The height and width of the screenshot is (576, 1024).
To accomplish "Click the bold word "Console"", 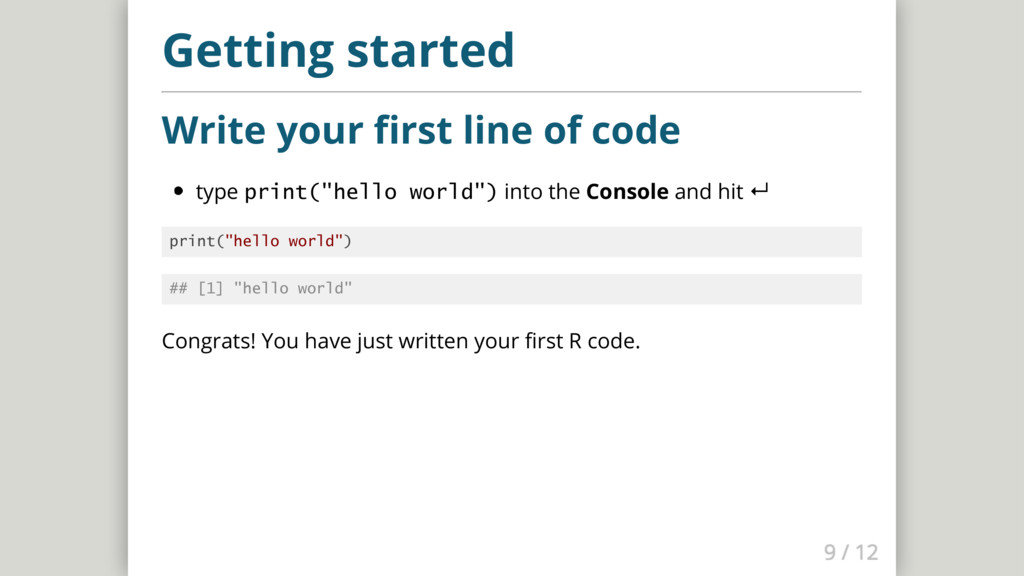I will pos(627,191).
